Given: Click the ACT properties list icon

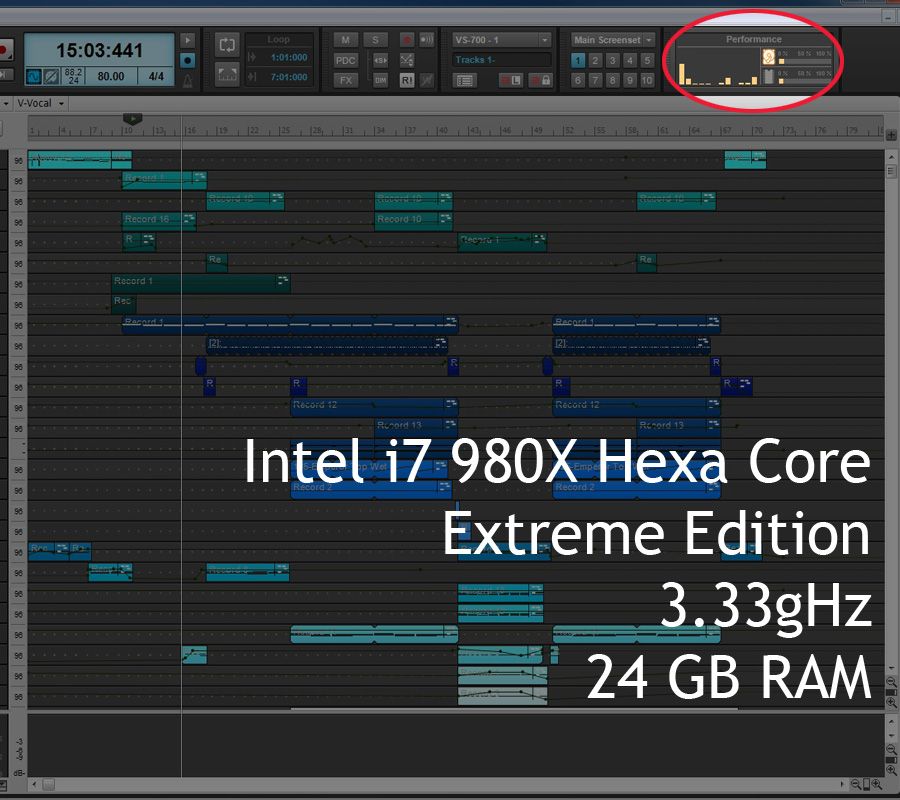Looking at the screenshot, I should [x=465, y=80].
